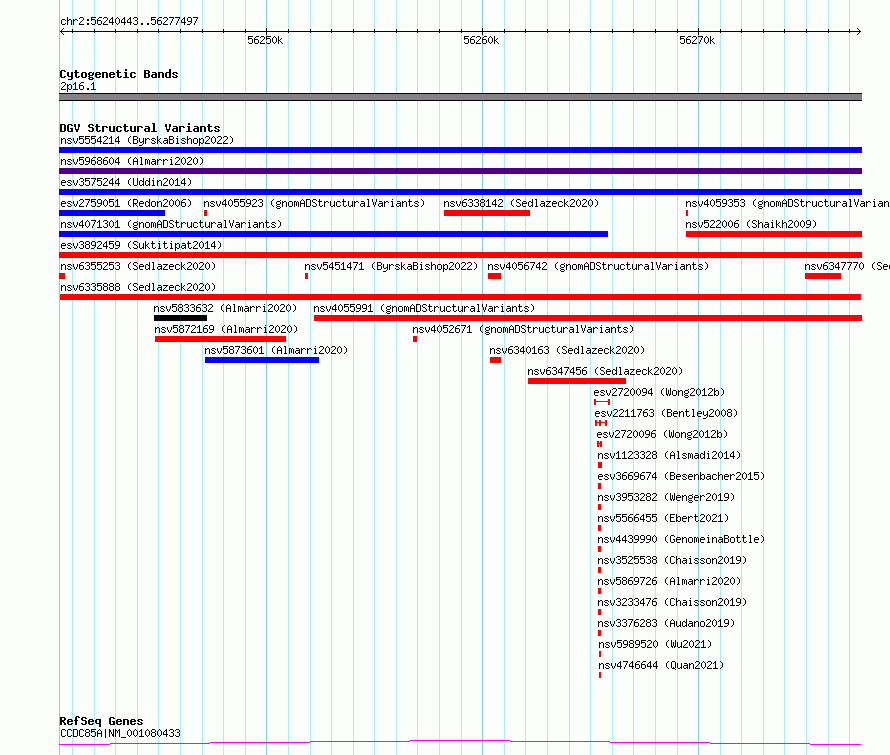890x755 pixels.
Task: Select nsv3233476 (Chaisson2019) label
Action: point(672,602)
